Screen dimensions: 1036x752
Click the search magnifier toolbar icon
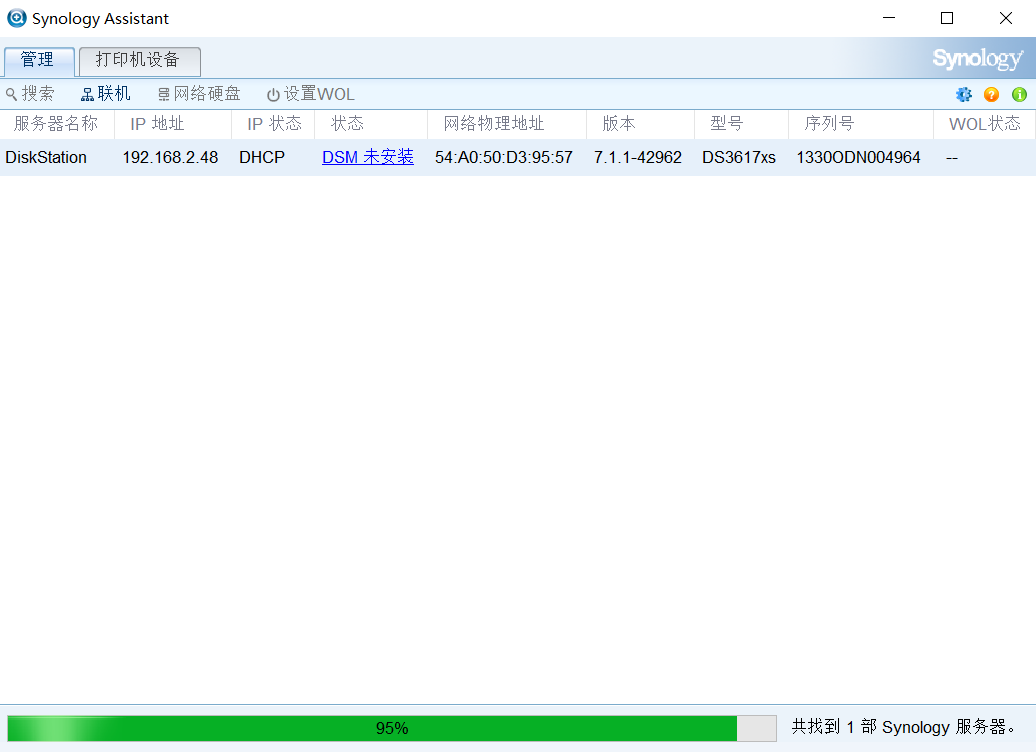coord(12,94)
